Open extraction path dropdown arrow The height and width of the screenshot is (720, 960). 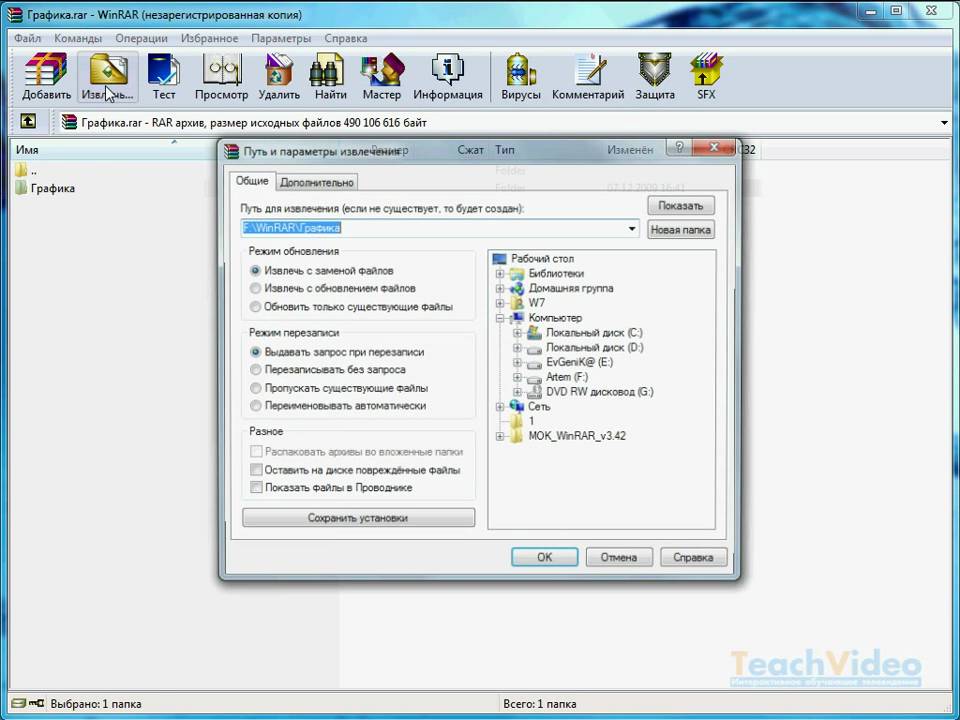[x=631, y=228]
